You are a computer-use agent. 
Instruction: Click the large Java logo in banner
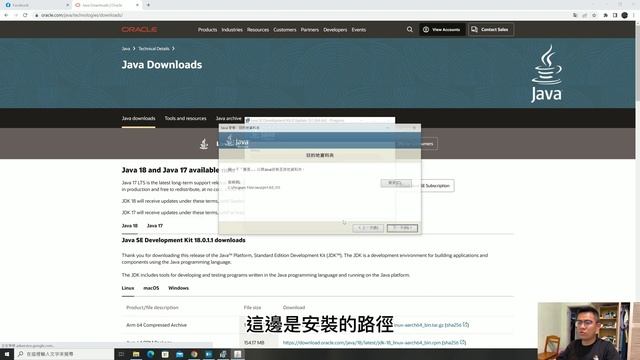click(546, 73)
